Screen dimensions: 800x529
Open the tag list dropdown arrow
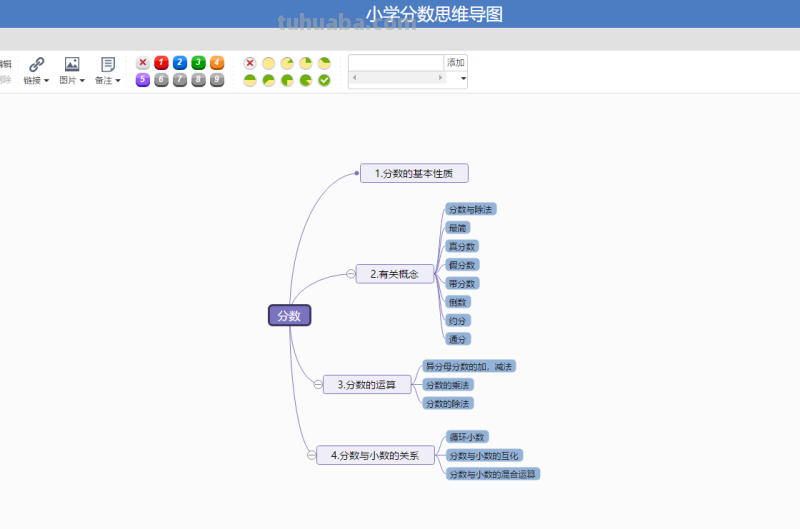(463, 79)
